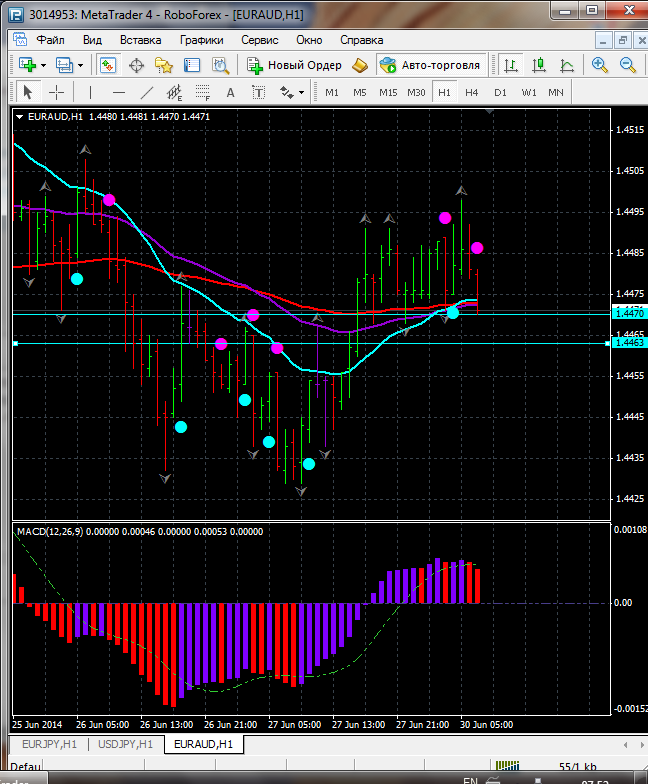Screen dimensions: 660x784
Task: Select the M15 timeframe button
Action: tap(388, 92)
